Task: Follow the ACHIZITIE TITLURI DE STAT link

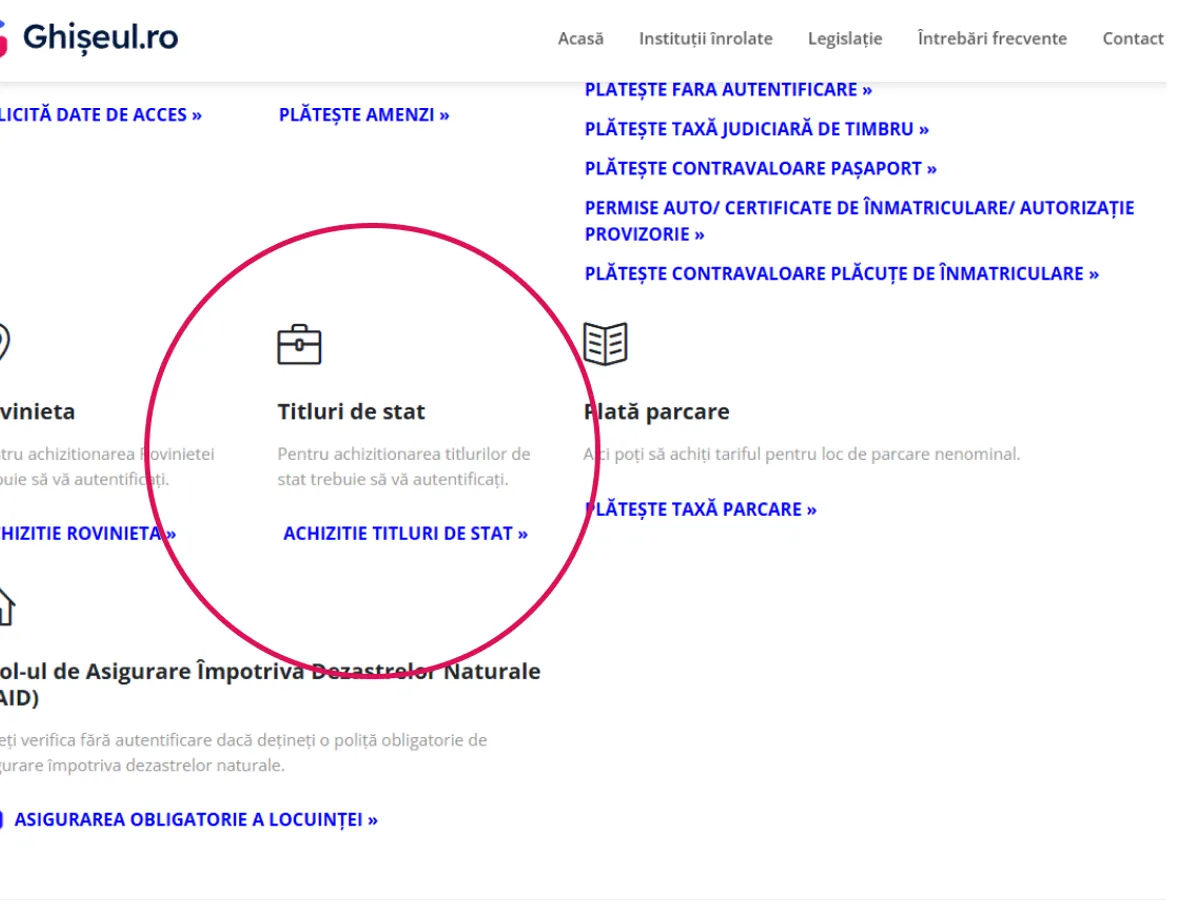Action: pos(405,534)
